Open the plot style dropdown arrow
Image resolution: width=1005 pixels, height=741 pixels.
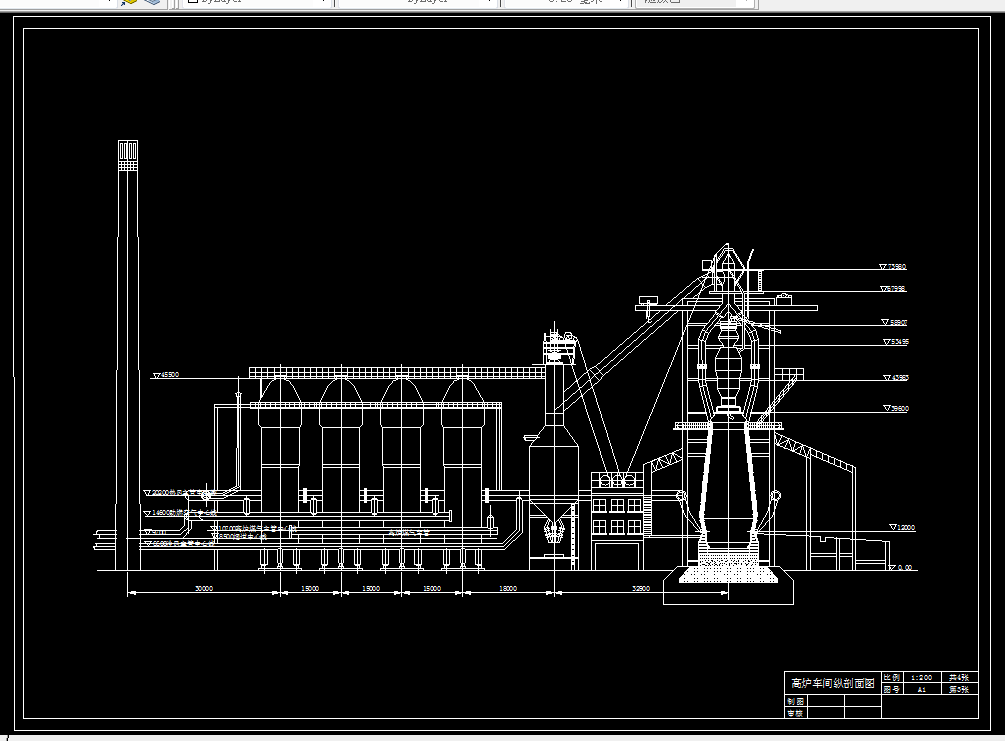click(747, 2)
